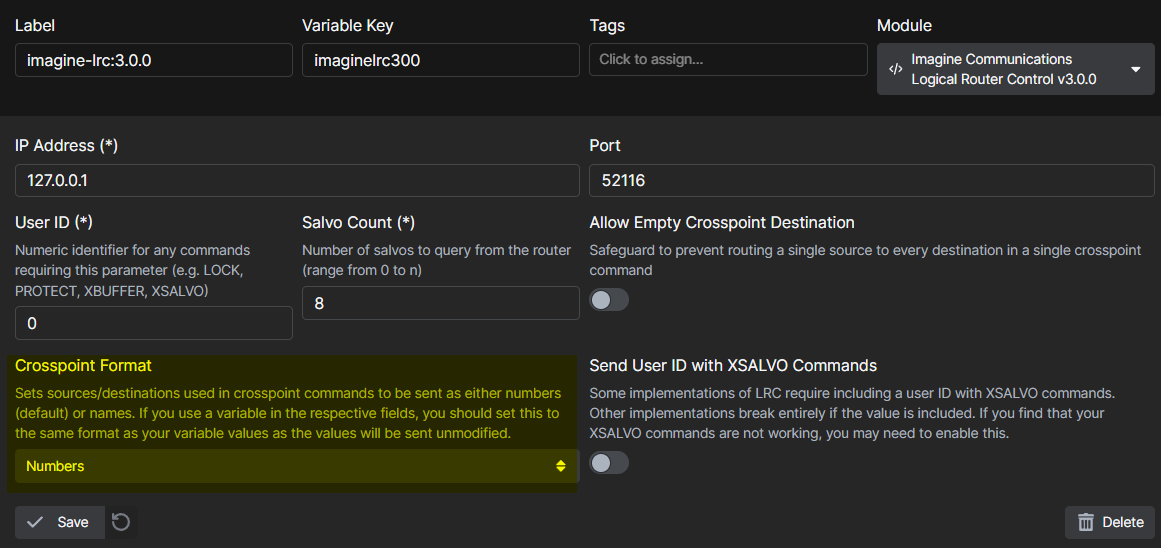Enable Allow Empty Crosspoint Destination toggle
This screenshot has height=548, width=1161.
coord(609,300)
